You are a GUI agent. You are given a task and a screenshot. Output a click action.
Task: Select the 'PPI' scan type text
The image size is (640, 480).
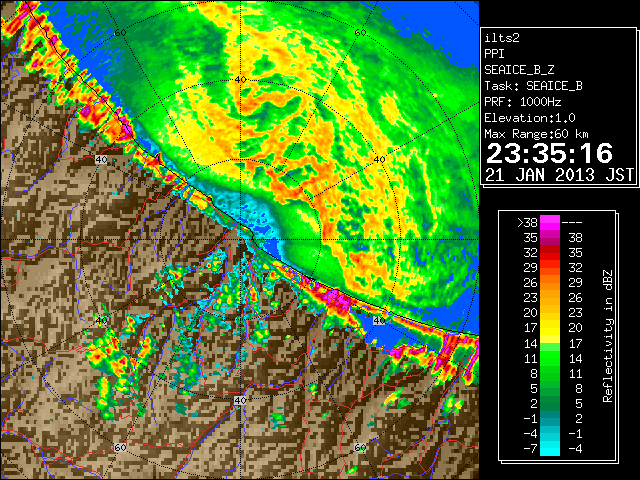tap(494, 54)
